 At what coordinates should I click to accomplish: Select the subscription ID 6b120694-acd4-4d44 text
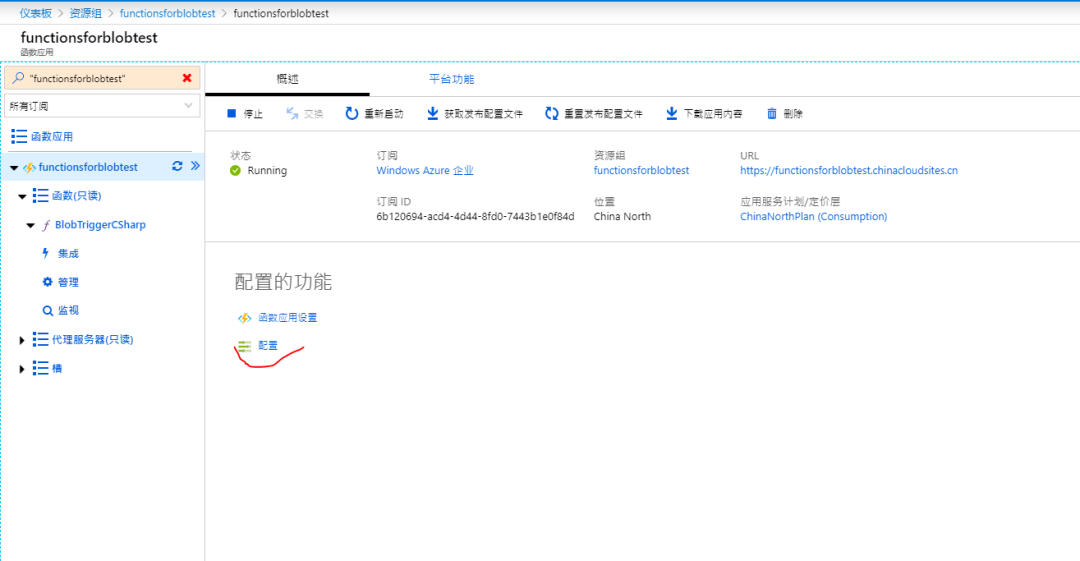[x=475, y=216]
